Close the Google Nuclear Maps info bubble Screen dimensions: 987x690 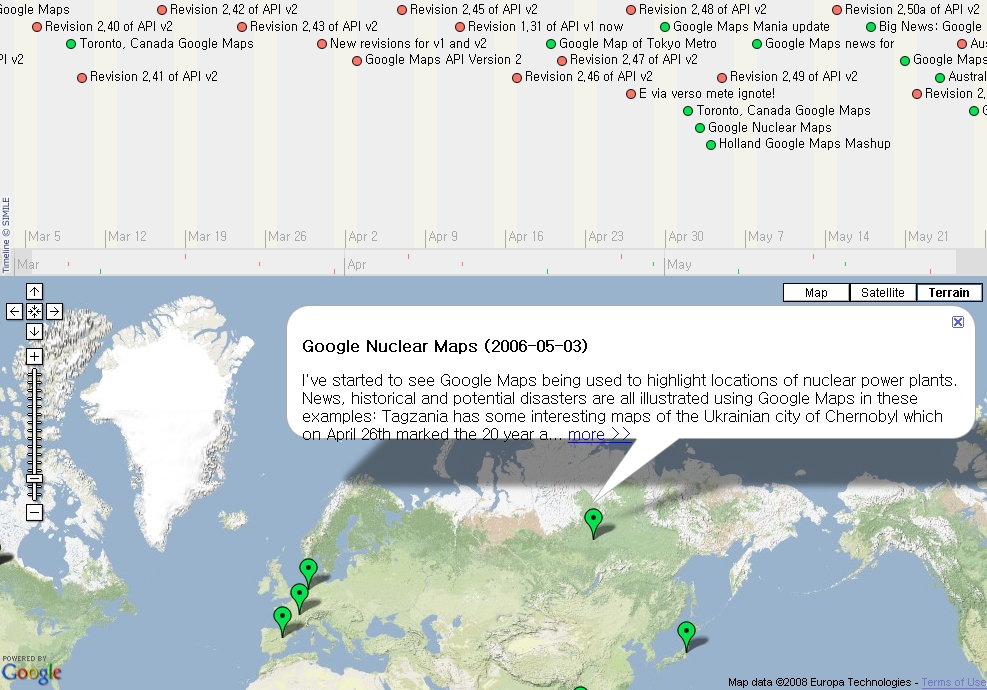[957, 322]
